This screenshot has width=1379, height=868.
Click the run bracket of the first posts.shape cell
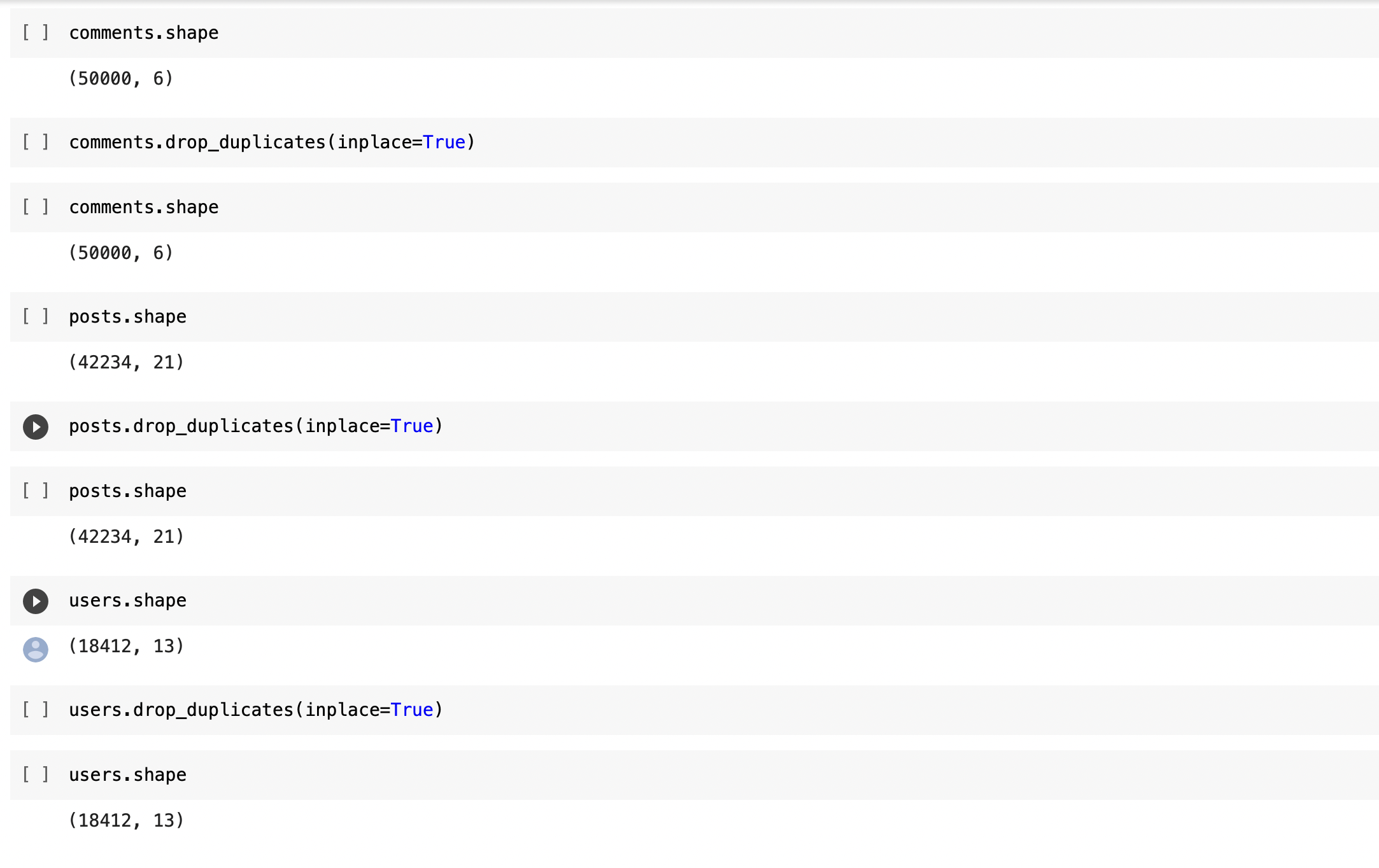[x=36, y=316]
